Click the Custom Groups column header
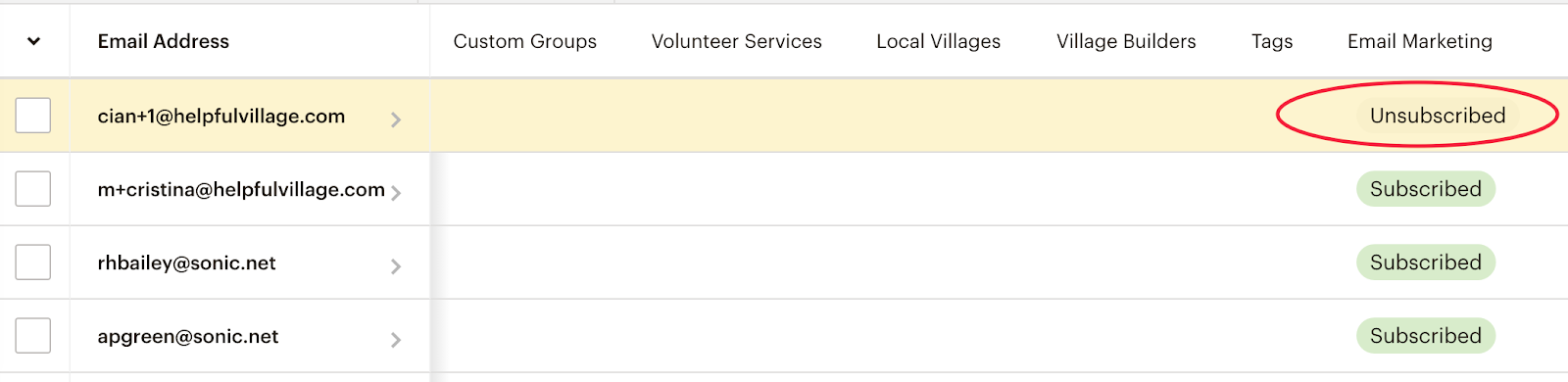This screenshot has height=382, width=1568. click(525, 41)
